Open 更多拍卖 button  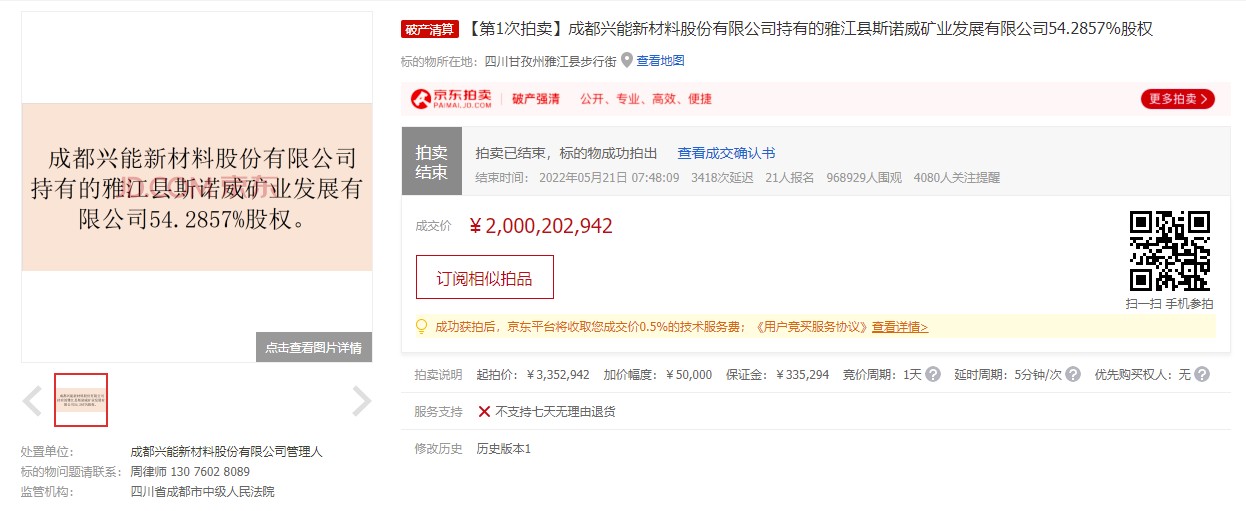coord(1177,99)
